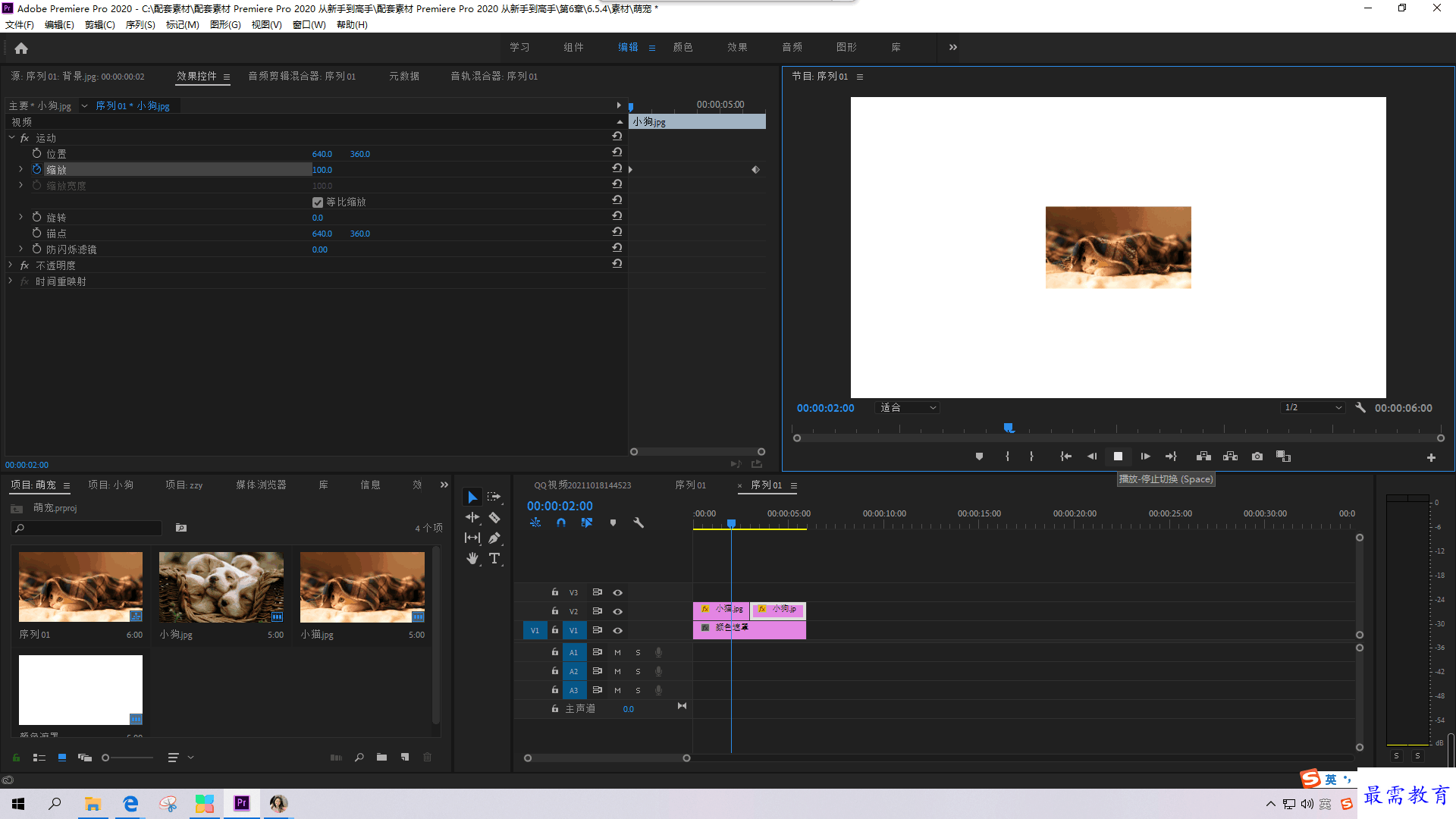Hide track V3 output eye
The height and width of the screenshot is (819, 1456).
[x=617, y=592]
